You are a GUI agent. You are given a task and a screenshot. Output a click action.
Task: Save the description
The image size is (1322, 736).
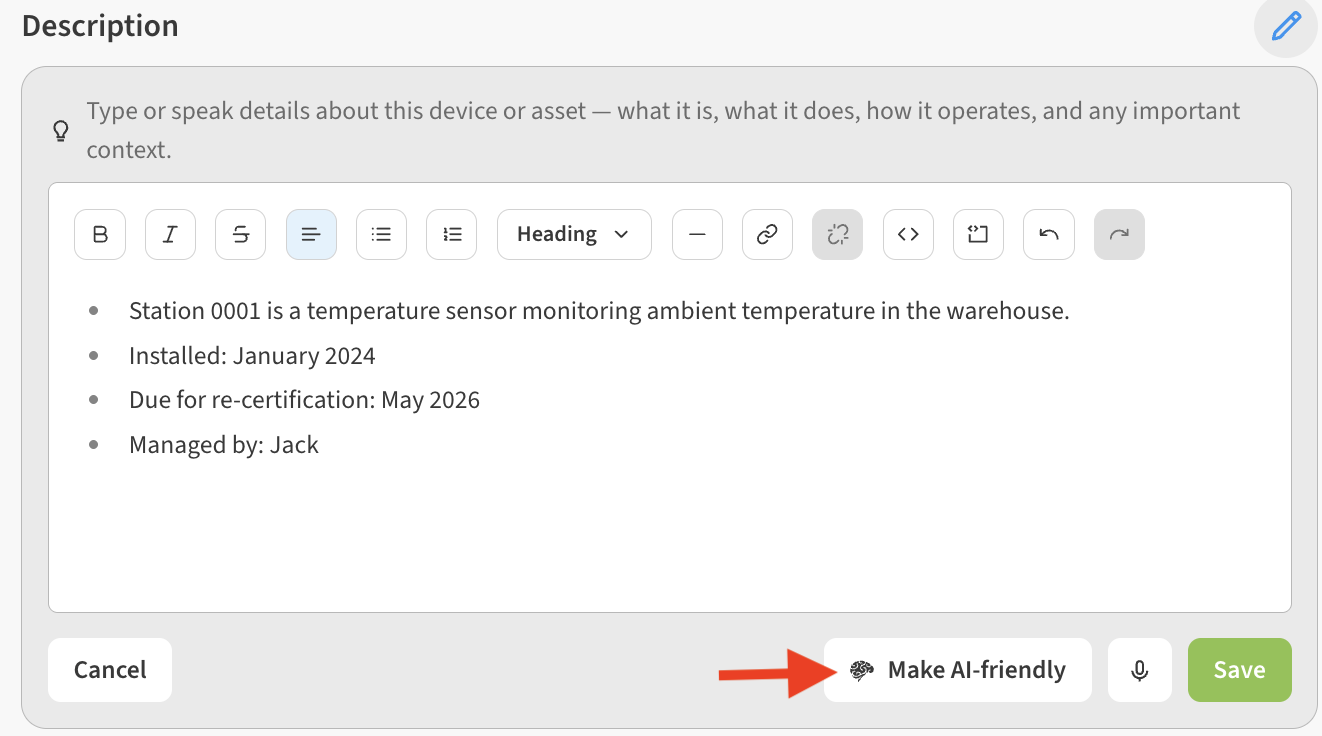(1239, 670)
